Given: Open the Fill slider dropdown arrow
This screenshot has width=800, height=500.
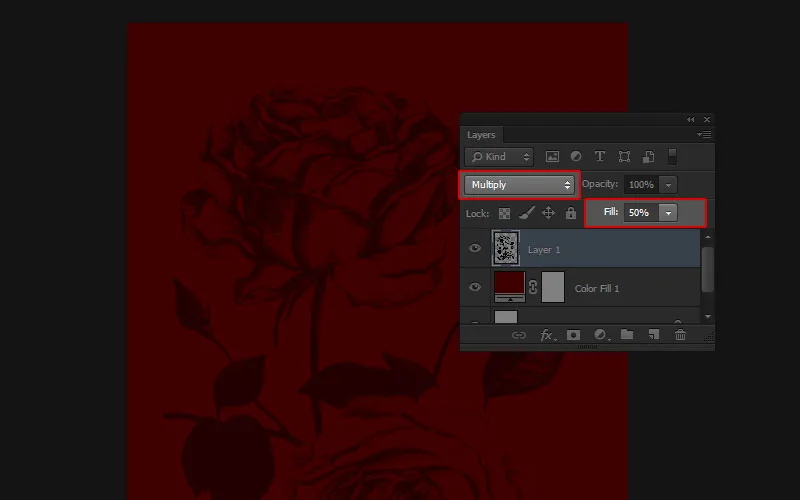Looking at the screenshot, I should [x=668, y=213].
